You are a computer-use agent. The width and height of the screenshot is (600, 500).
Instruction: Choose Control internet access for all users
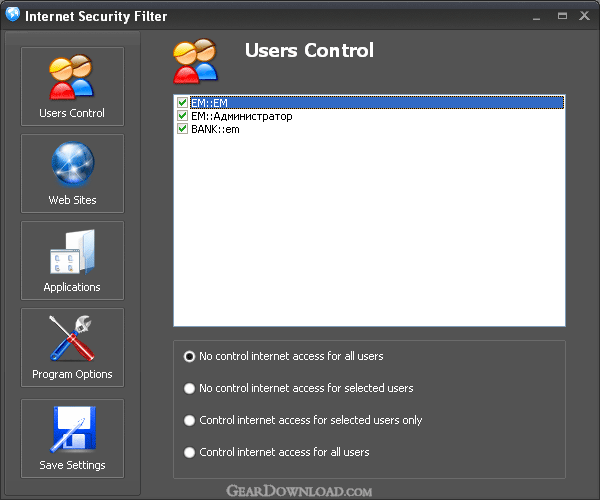click(x=189, y=453)
